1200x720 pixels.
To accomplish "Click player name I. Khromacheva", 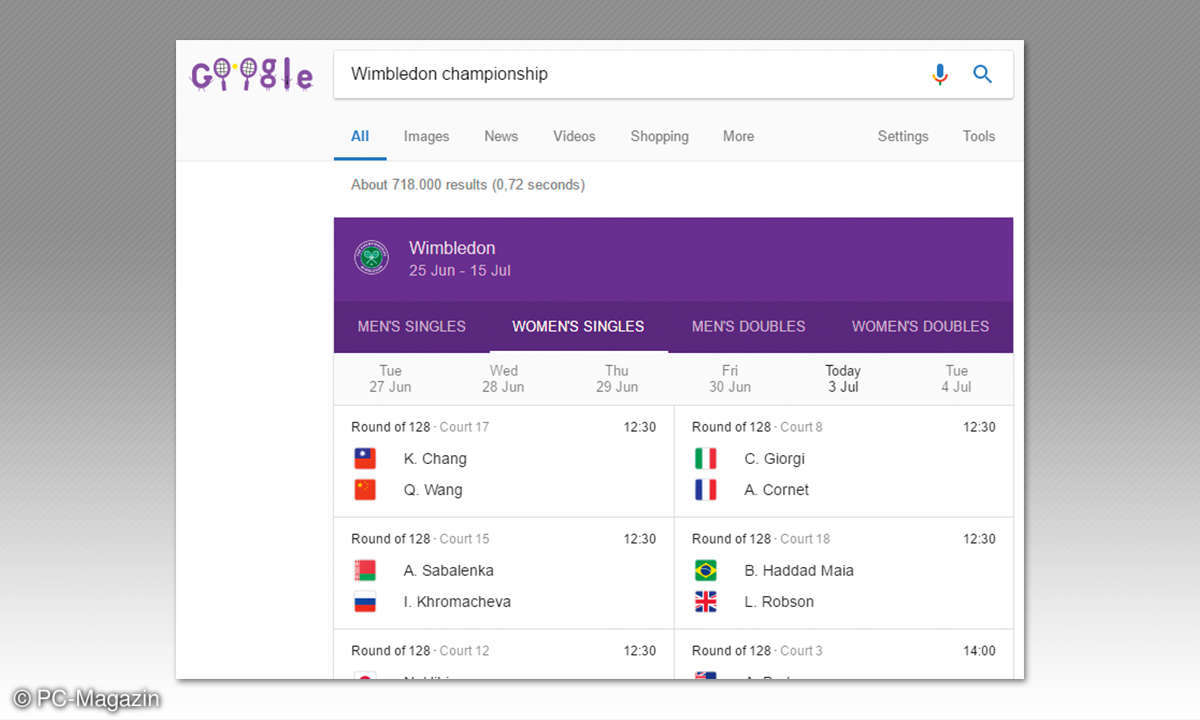I will 457,602.
